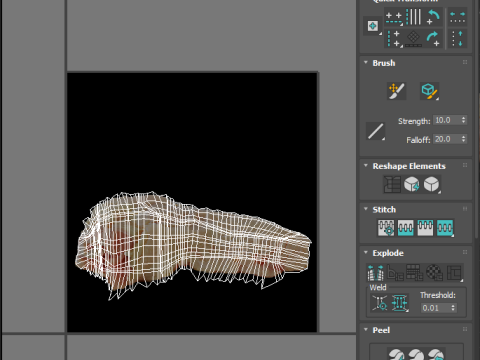Collapse the Brush rollout
This screenshot has width=480, height=360.
tap(366, 63)
